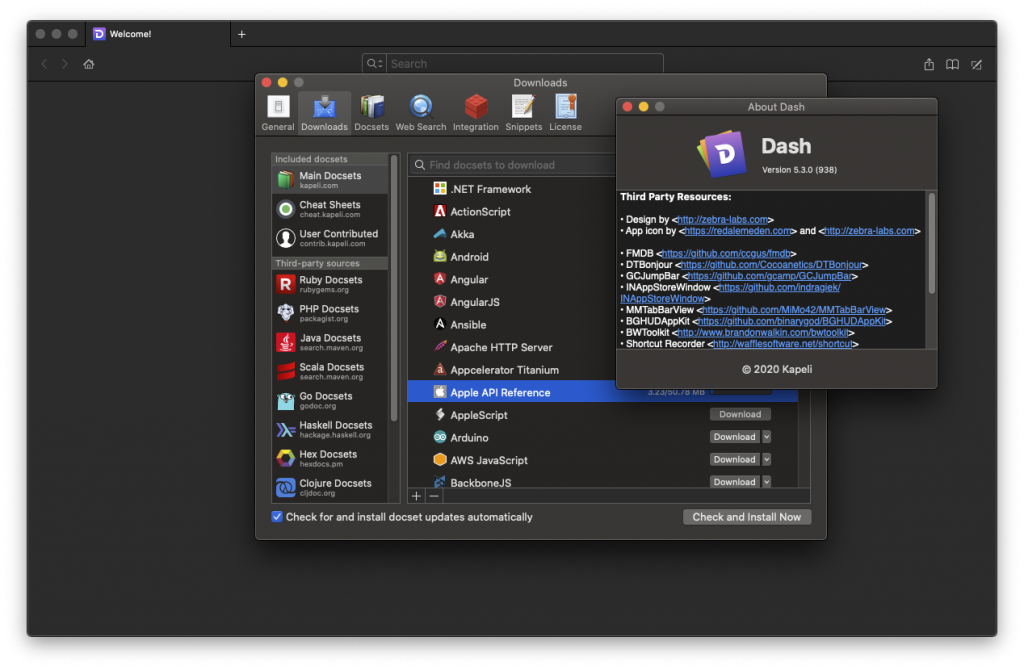Screen dimensions: 1024x670
Task: Click the Dash app logo in About window
Action: tap(722, 153)
